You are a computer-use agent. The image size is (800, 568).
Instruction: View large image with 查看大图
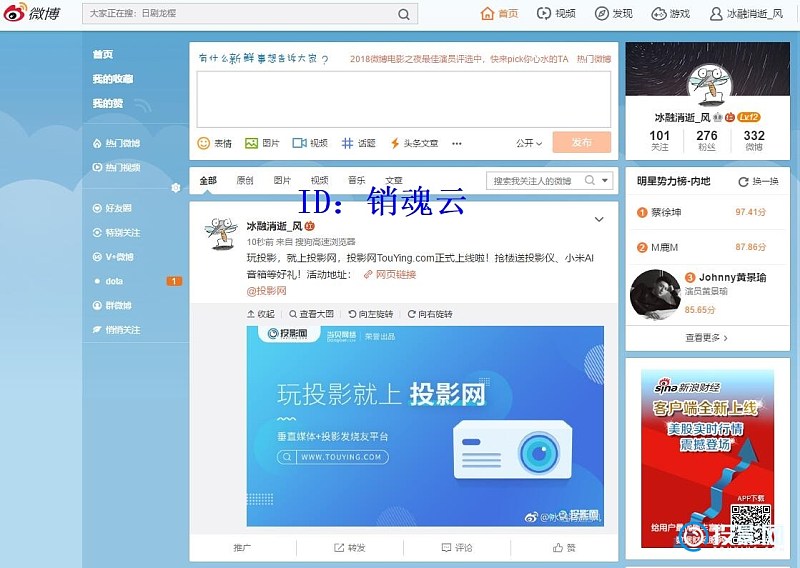(311, 314)
